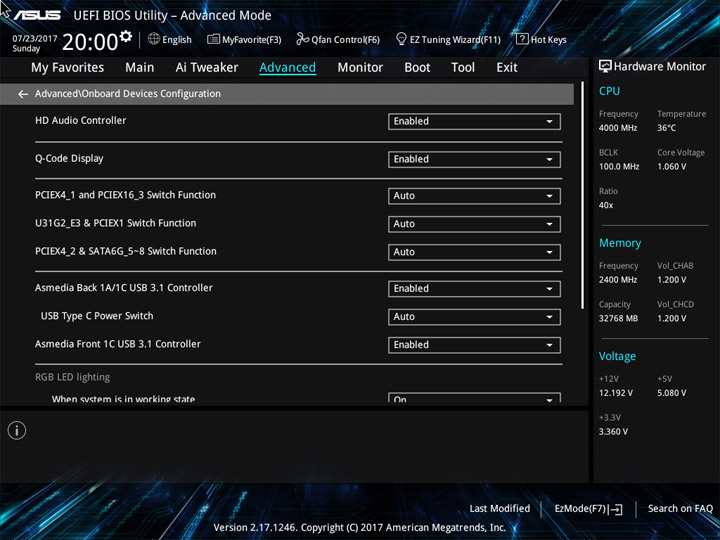Select PCIEX4_1 and PCIEX16_3 Switch Function label
The width and height of the screenshot is (720, 540).
click(125, 195)
